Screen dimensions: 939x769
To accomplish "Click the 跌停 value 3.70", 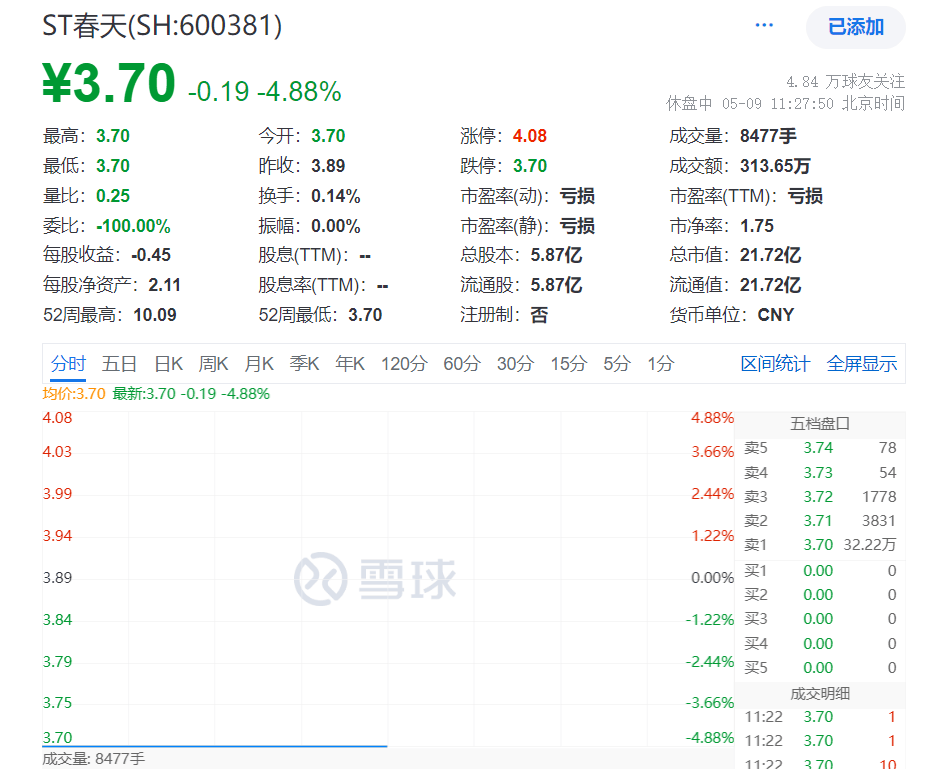I will [x=529, y=166].
